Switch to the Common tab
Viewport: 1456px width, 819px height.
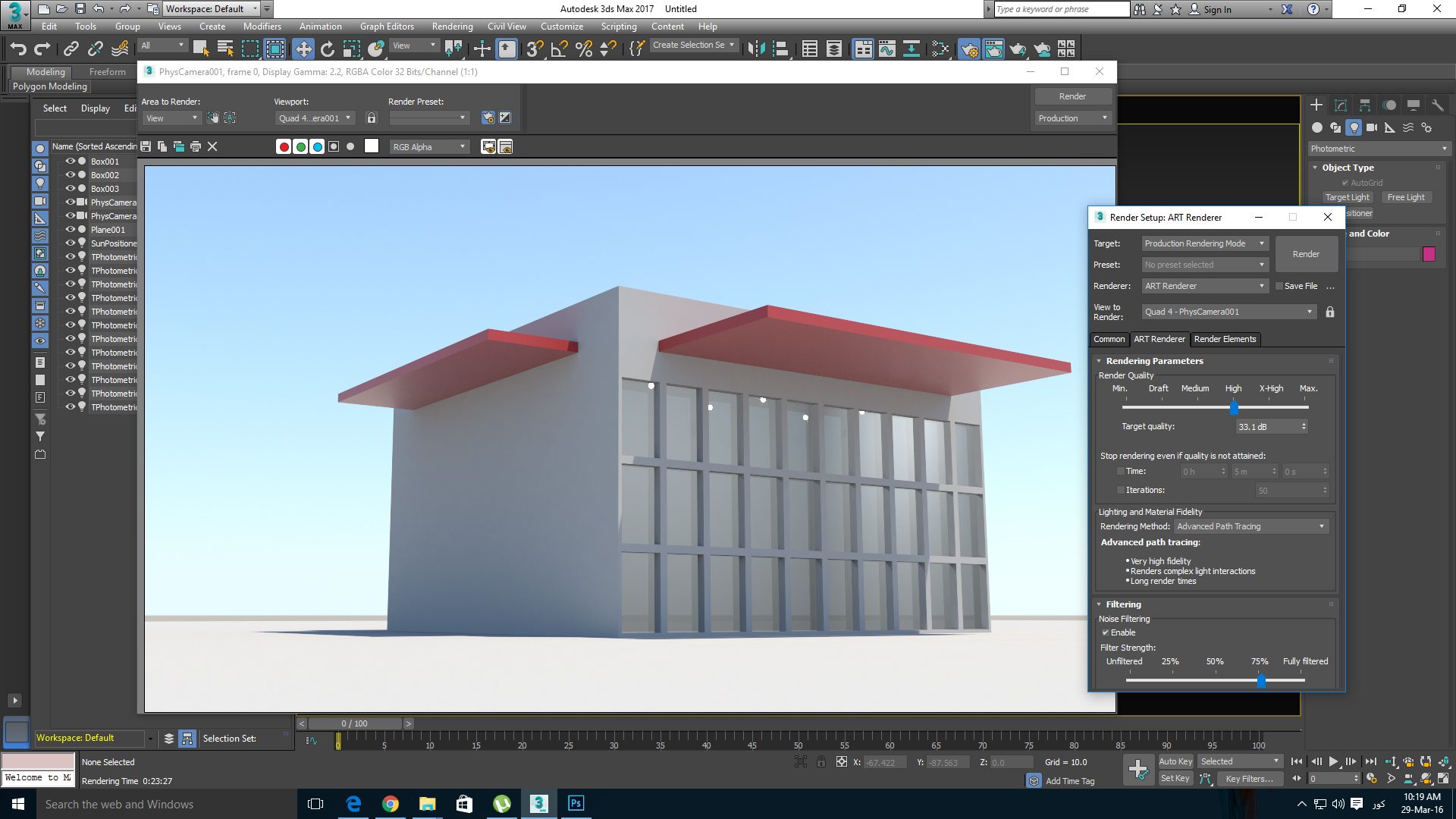pos(1109,339)
